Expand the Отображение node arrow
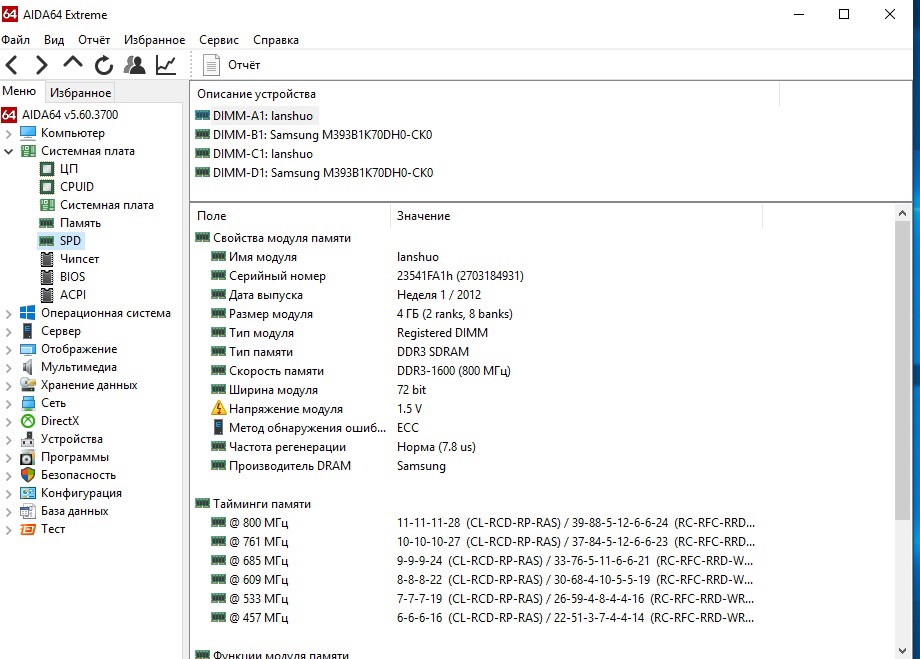 (8, 350)
